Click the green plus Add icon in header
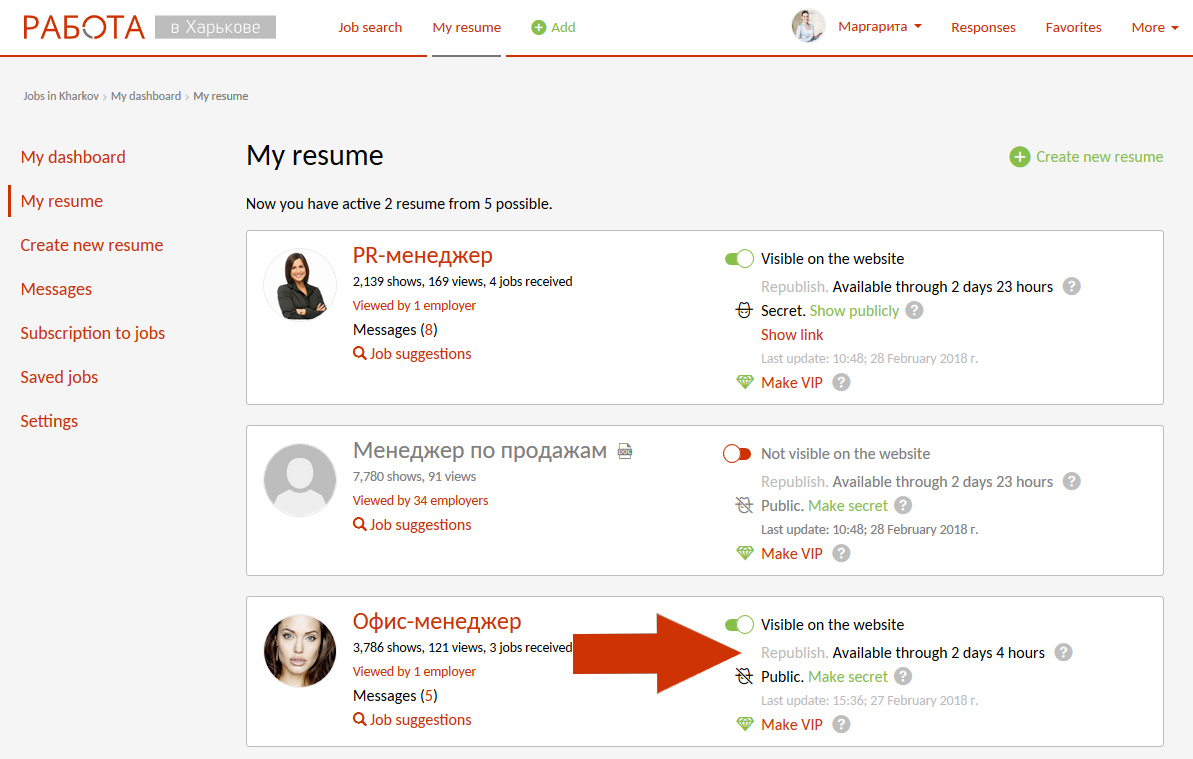 [x=539, y=27]
